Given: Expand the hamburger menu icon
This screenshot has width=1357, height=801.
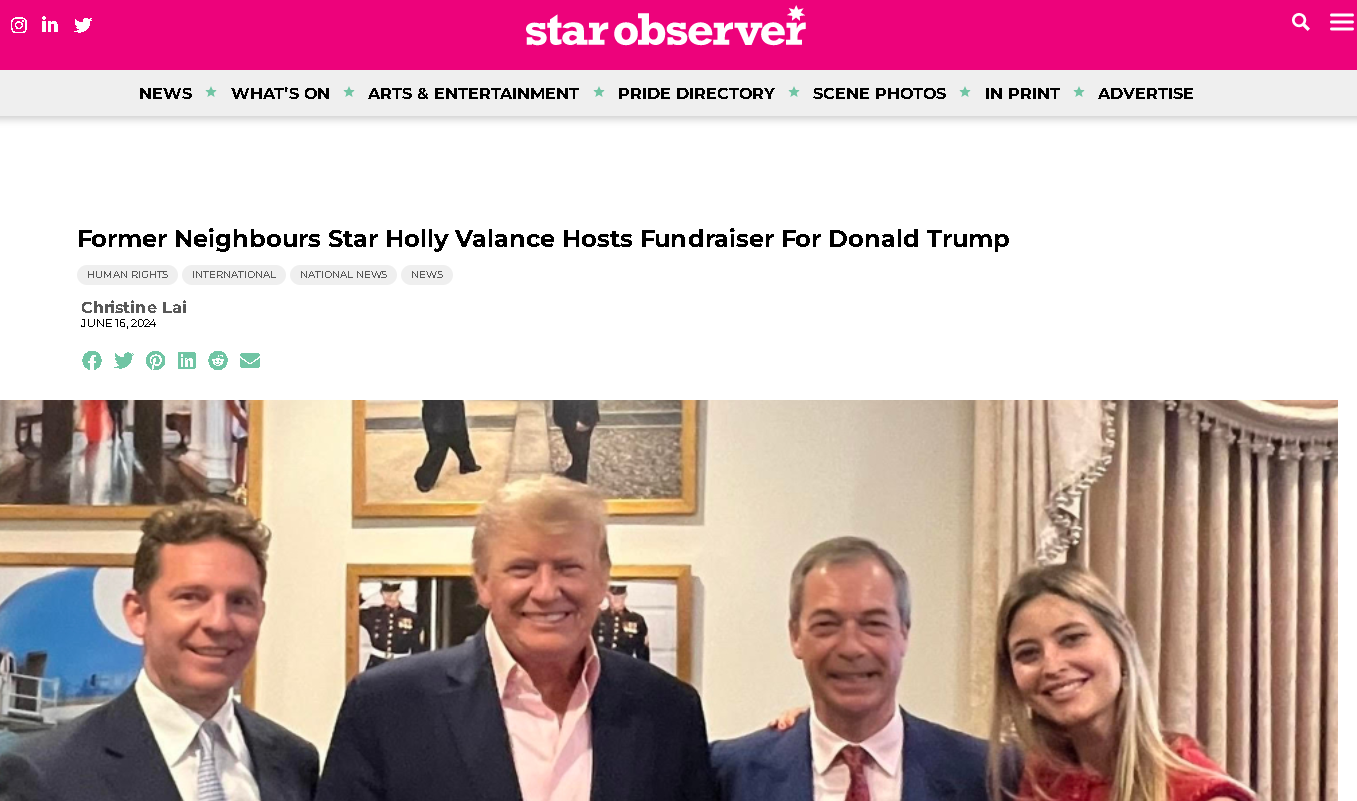Looking at the screenshot, I should pyautogui.click(x=1342, y=22).
